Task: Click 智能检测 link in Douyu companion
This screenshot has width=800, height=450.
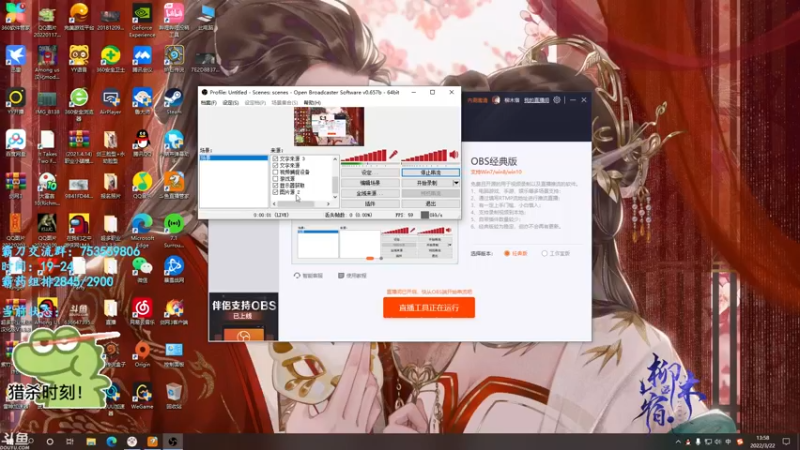Action: (x=308, y=276)
